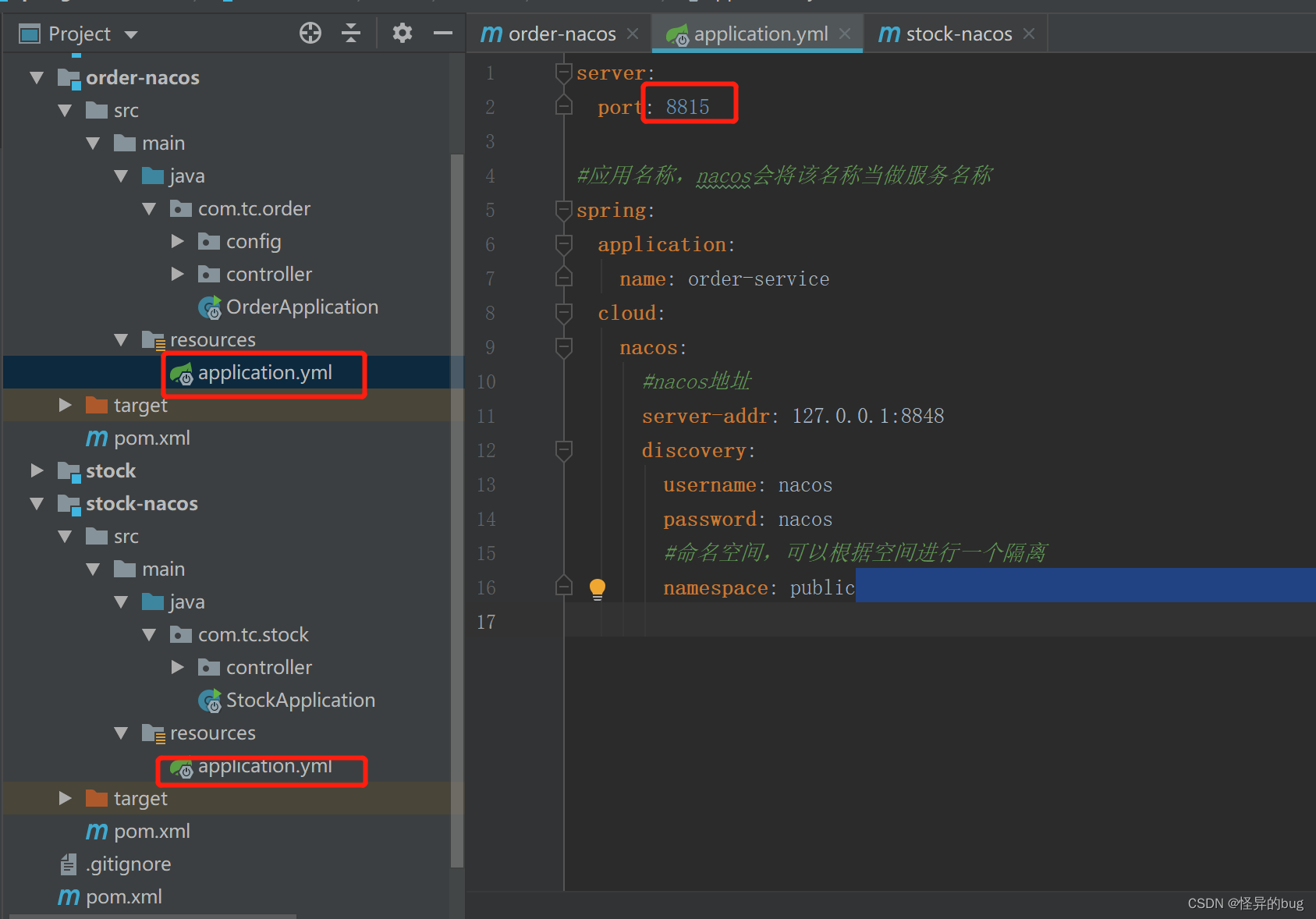1316x919 pixels.
Task: Hide the Project panel with minus icon
Action: coord(443,33)
